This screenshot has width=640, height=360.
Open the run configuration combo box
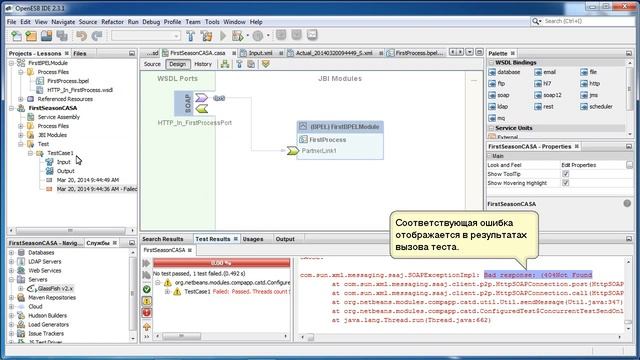pyautogui.click(x=146, y=36)
